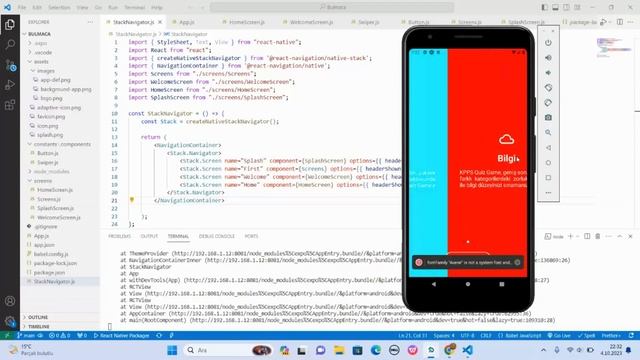This screenshot has width=640, height=360.
Task: Open SplashScreen.js in the explorer tree
Action: (56, 208)
